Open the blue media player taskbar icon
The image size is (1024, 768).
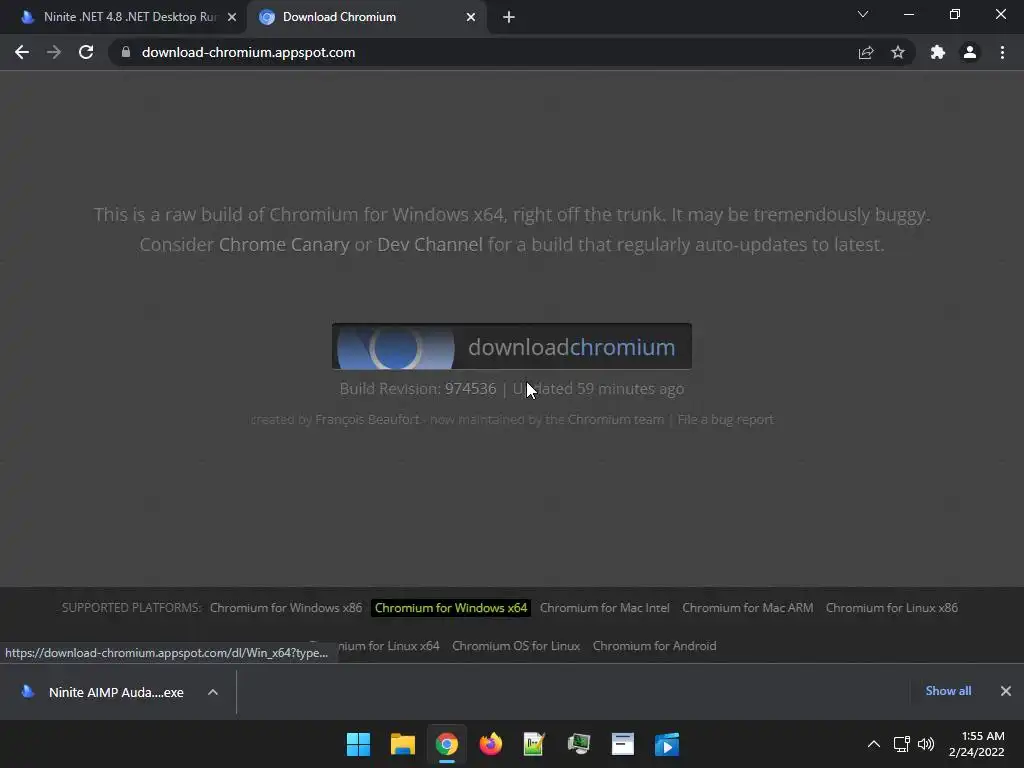[667, 744]
